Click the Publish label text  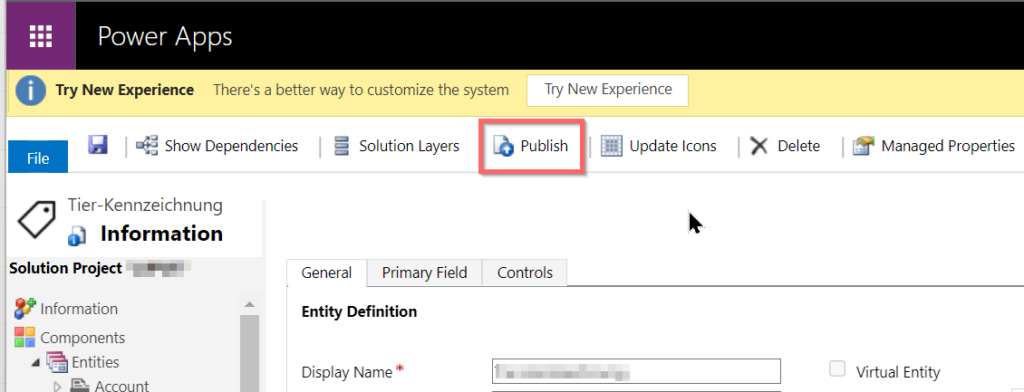point(544,146)
